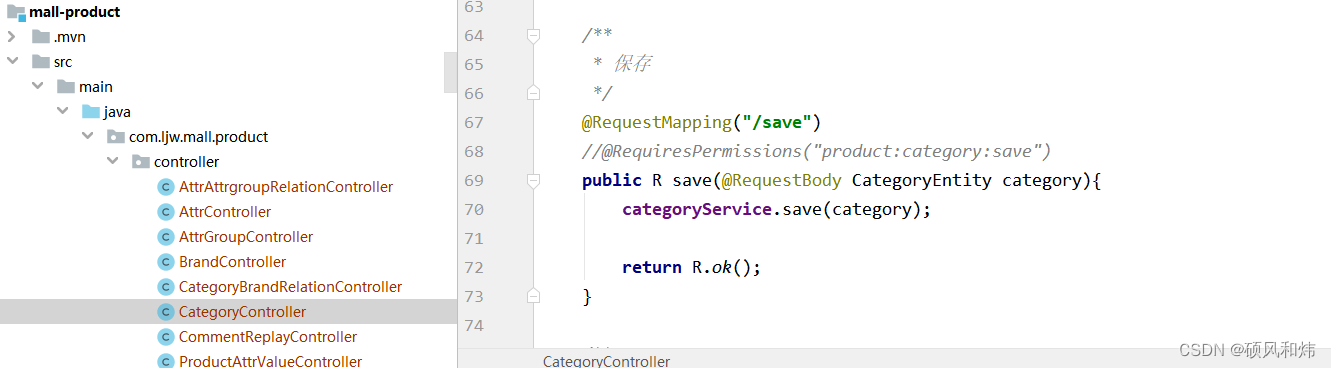The width and height of the screenshot is (1331, 368).
Task: Click the commented @RequiresPermissions line
Action: (x=816, y=152)
